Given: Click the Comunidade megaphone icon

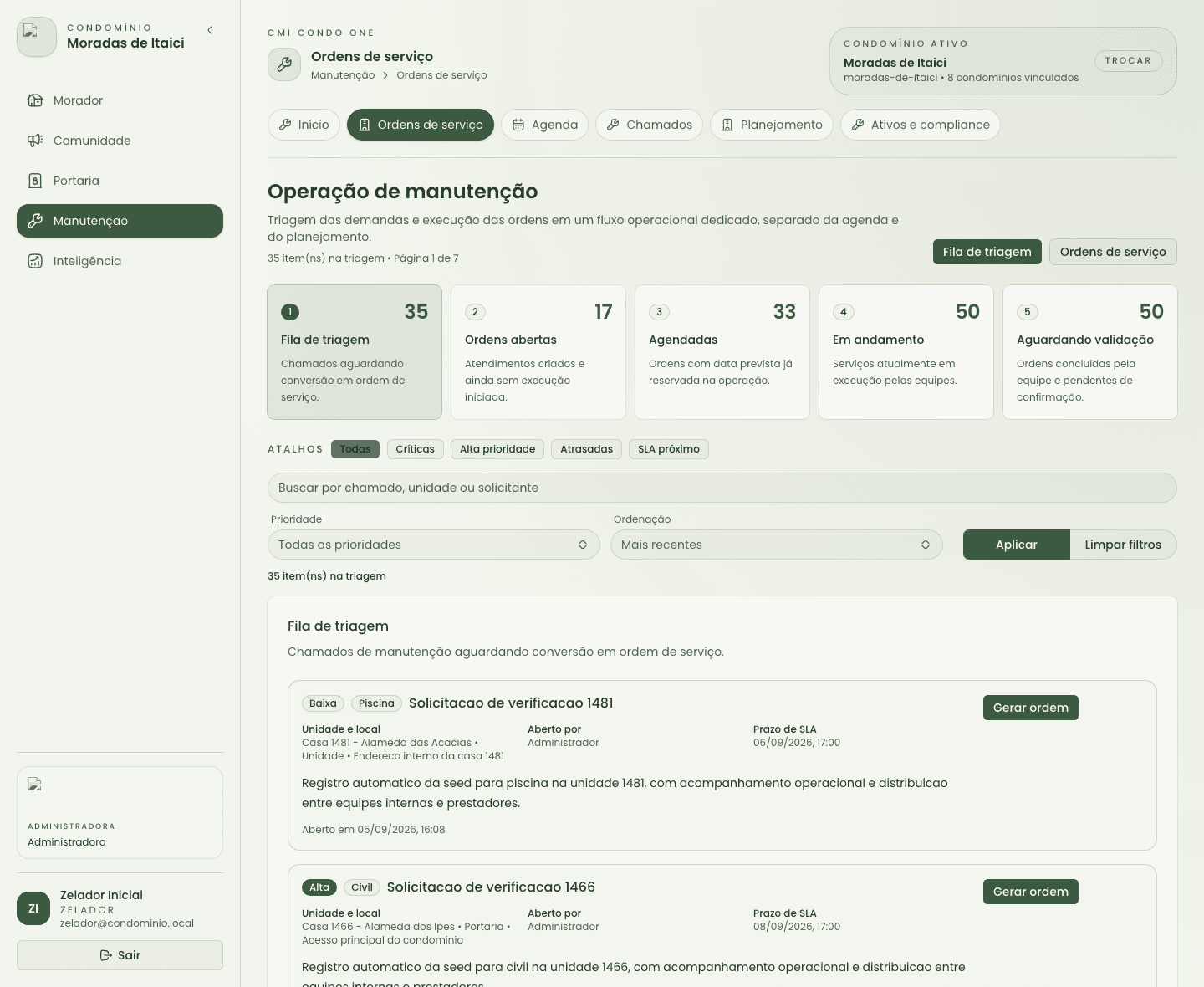Looking at the screenshot, I should [x=35, y=141].
